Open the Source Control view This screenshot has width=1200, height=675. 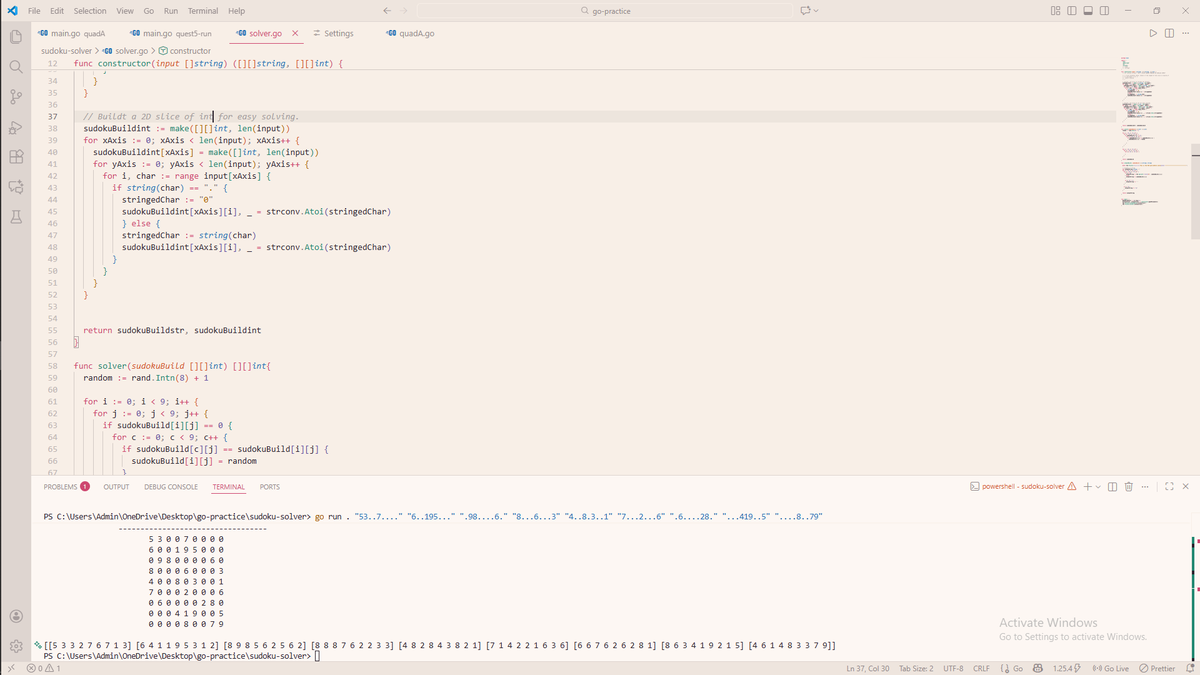coord(15,97)
